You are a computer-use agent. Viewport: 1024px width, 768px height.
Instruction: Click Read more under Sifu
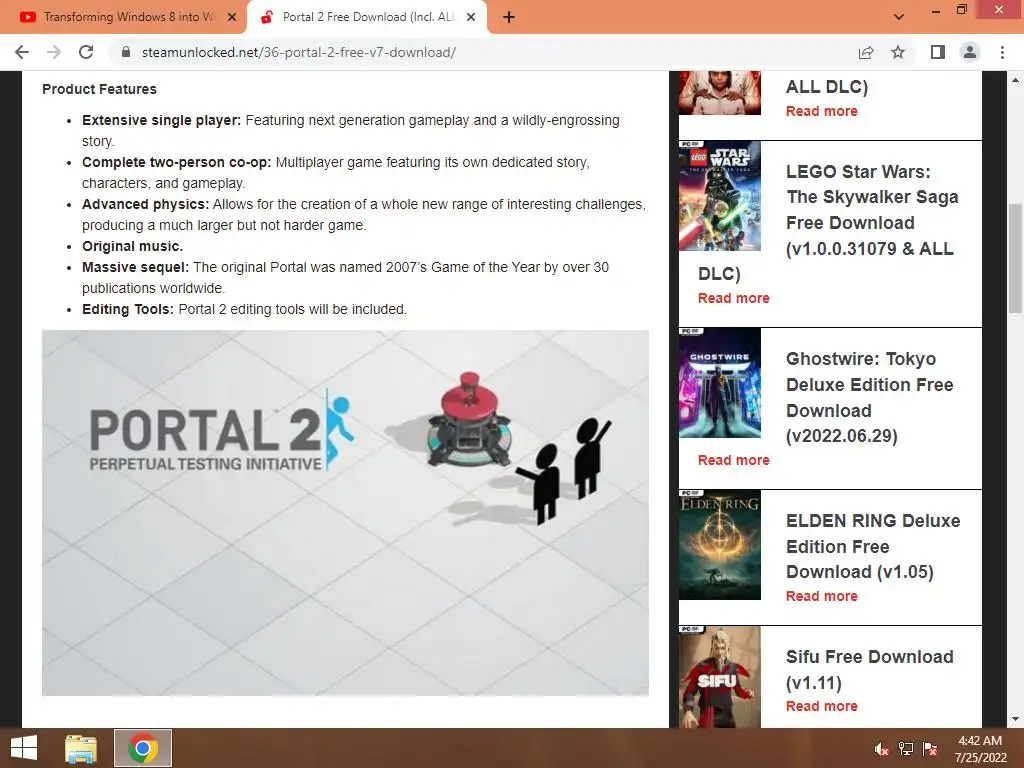[x=822, y=706]
